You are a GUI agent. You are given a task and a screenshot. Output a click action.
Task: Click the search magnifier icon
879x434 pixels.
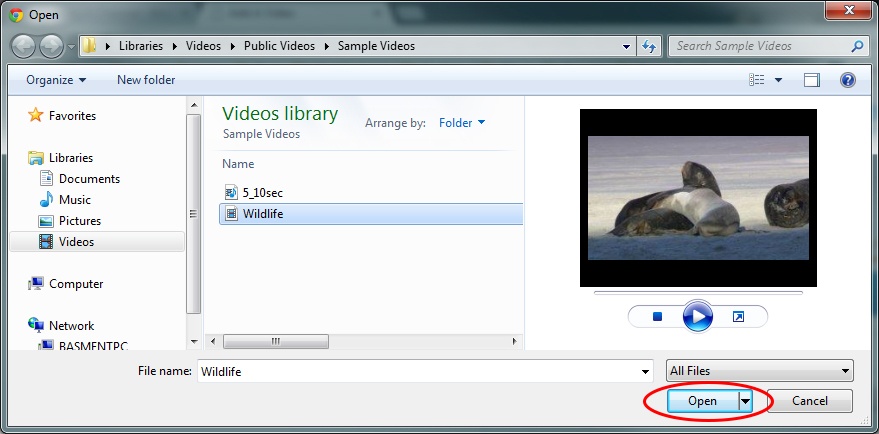point(857,46)
